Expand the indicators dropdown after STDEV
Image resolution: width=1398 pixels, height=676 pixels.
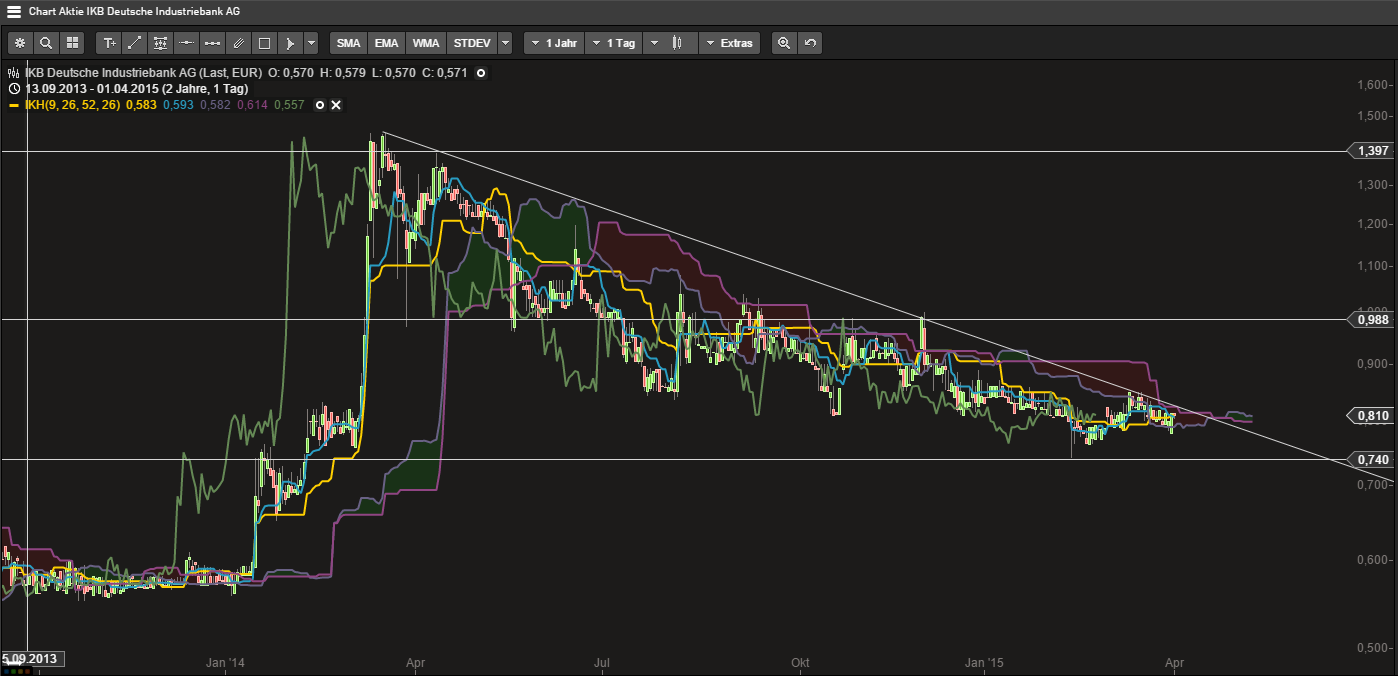tap(505, 43)
